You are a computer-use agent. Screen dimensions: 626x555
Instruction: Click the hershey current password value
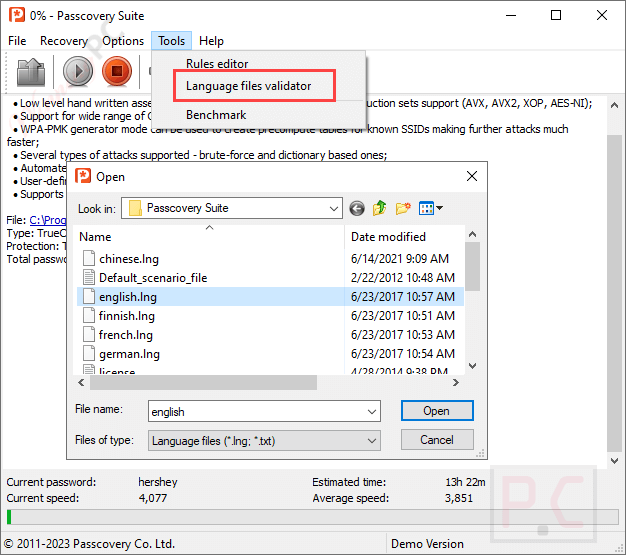pos(158,482)
